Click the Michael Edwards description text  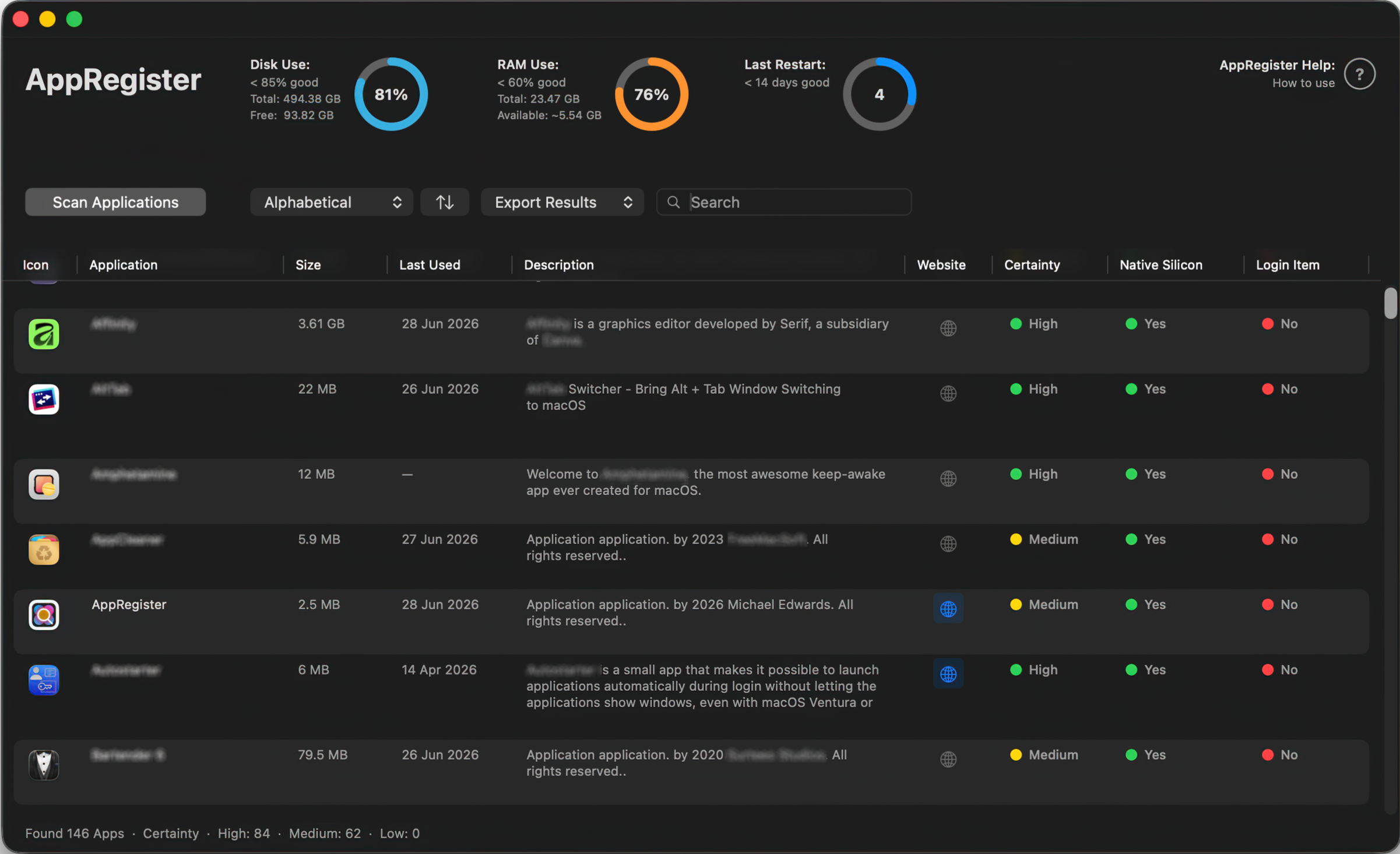click(690, 612)
